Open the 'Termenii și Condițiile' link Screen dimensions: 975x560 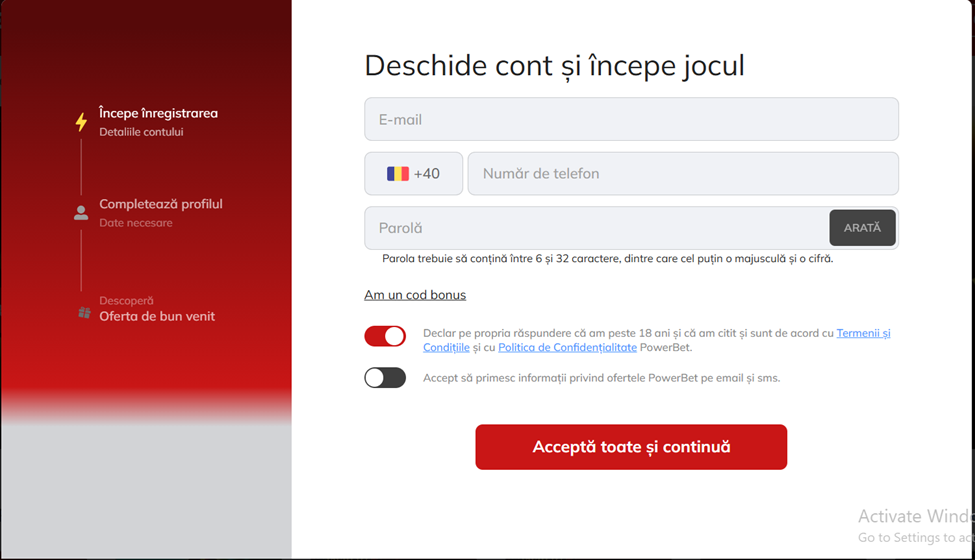(863, 333)
